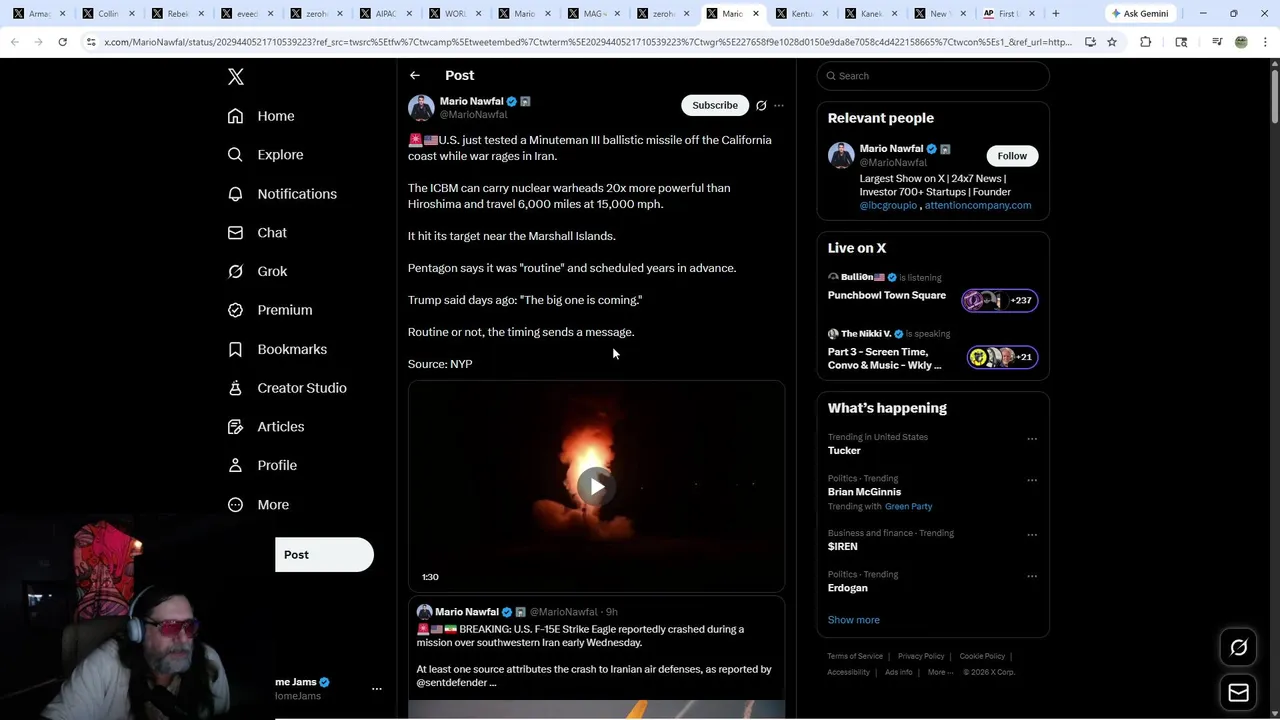Click Subscribe button on Mario Nawfal's post

tap(715, 105)
